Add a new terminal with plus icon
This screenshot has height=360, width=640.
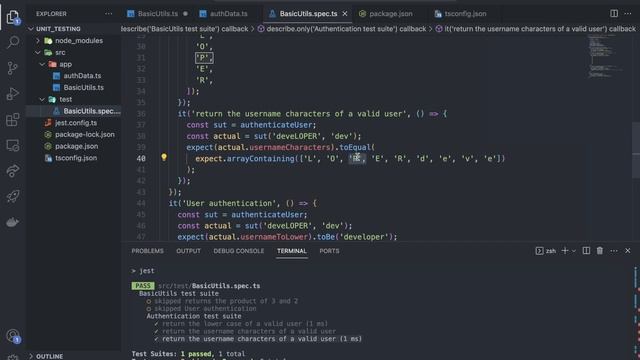pos(565,251)
